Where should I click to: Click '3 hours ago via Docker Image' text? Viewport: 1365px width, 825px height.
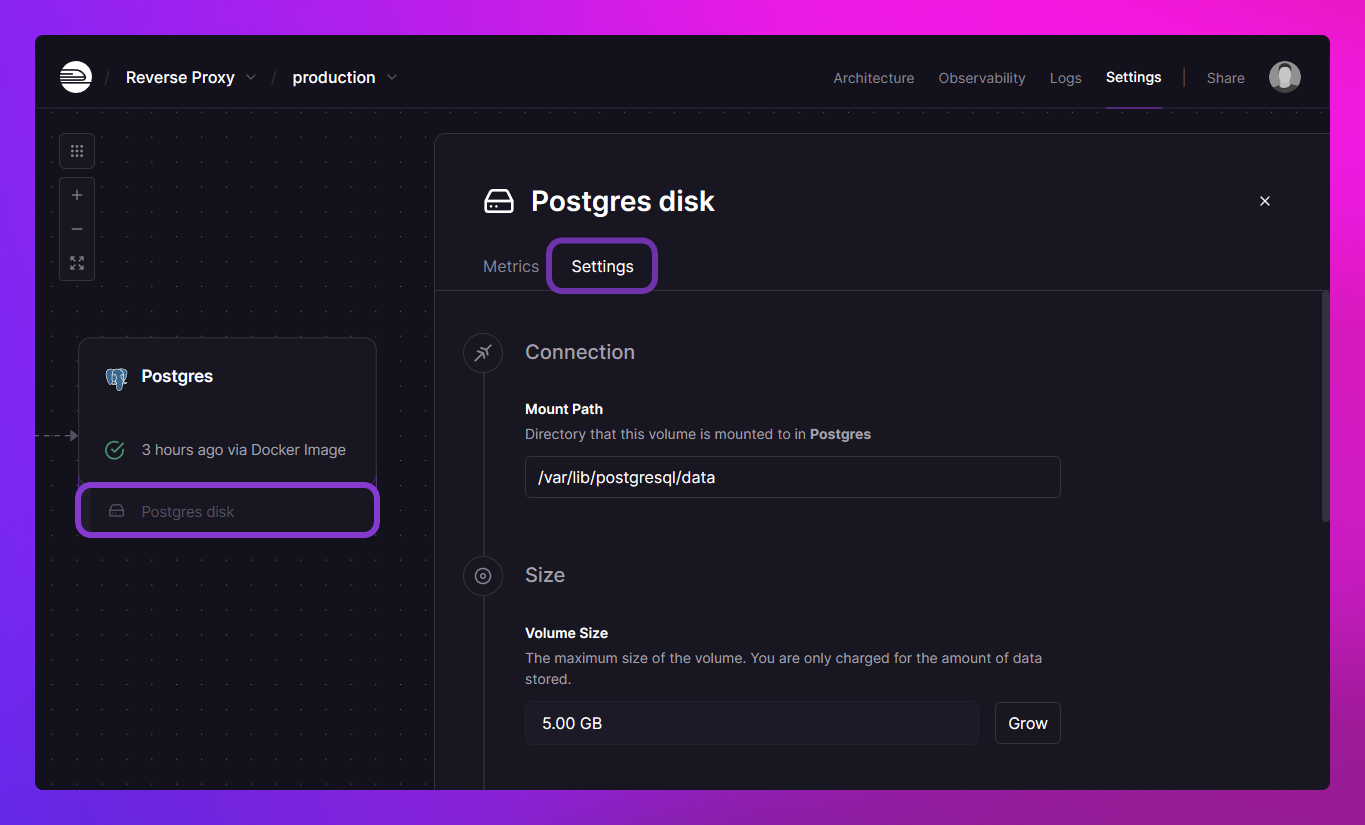(x=244, y=450)
